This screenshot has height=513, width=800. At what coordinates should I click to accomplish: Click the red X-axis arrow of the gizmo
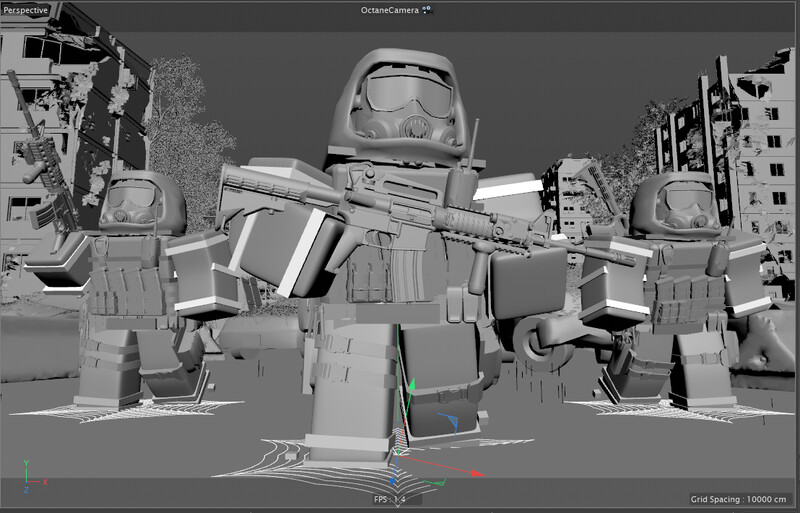(x=477, y=474)
